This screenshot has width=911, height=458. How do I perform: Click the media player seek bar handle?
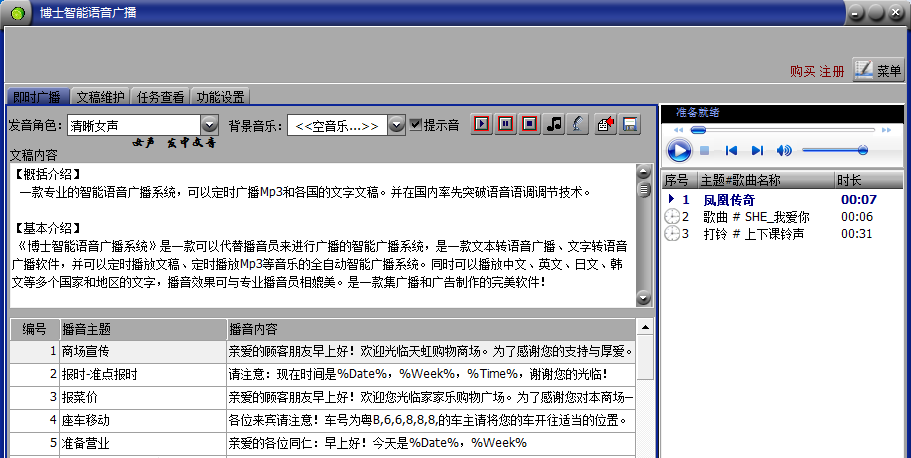(x=698, y=130)
